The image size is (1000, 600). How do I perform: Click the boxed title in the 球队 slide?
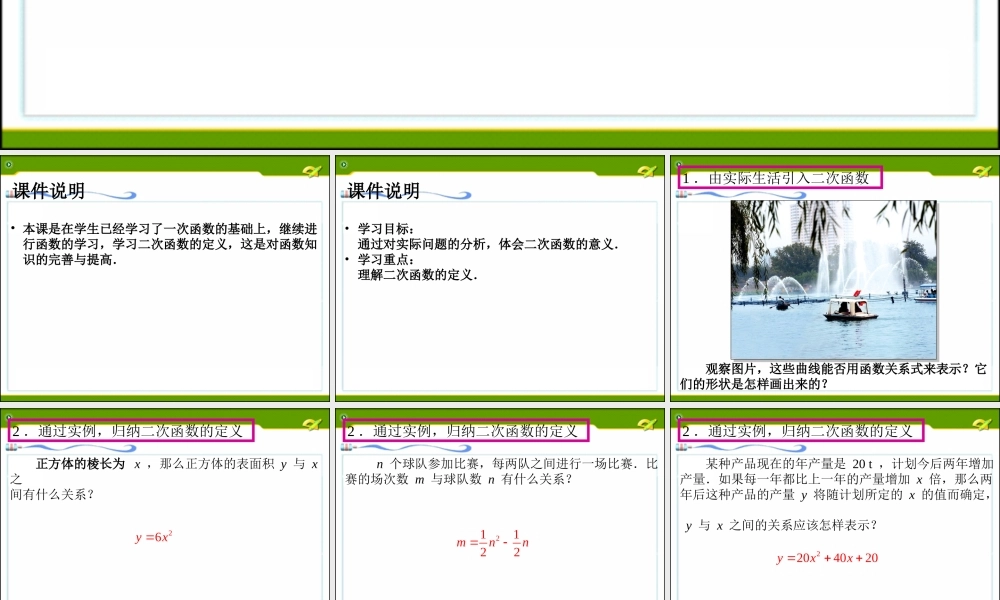466,430
